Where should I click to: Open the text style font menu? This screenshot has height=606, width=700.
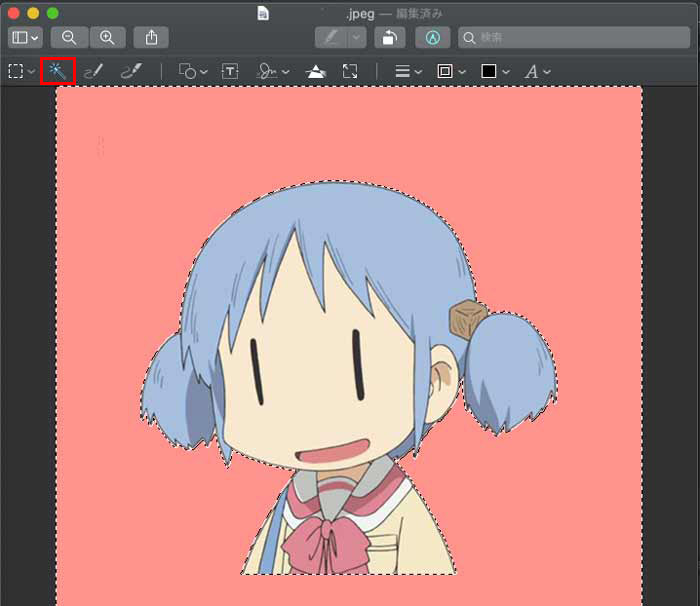coord(538,71)
